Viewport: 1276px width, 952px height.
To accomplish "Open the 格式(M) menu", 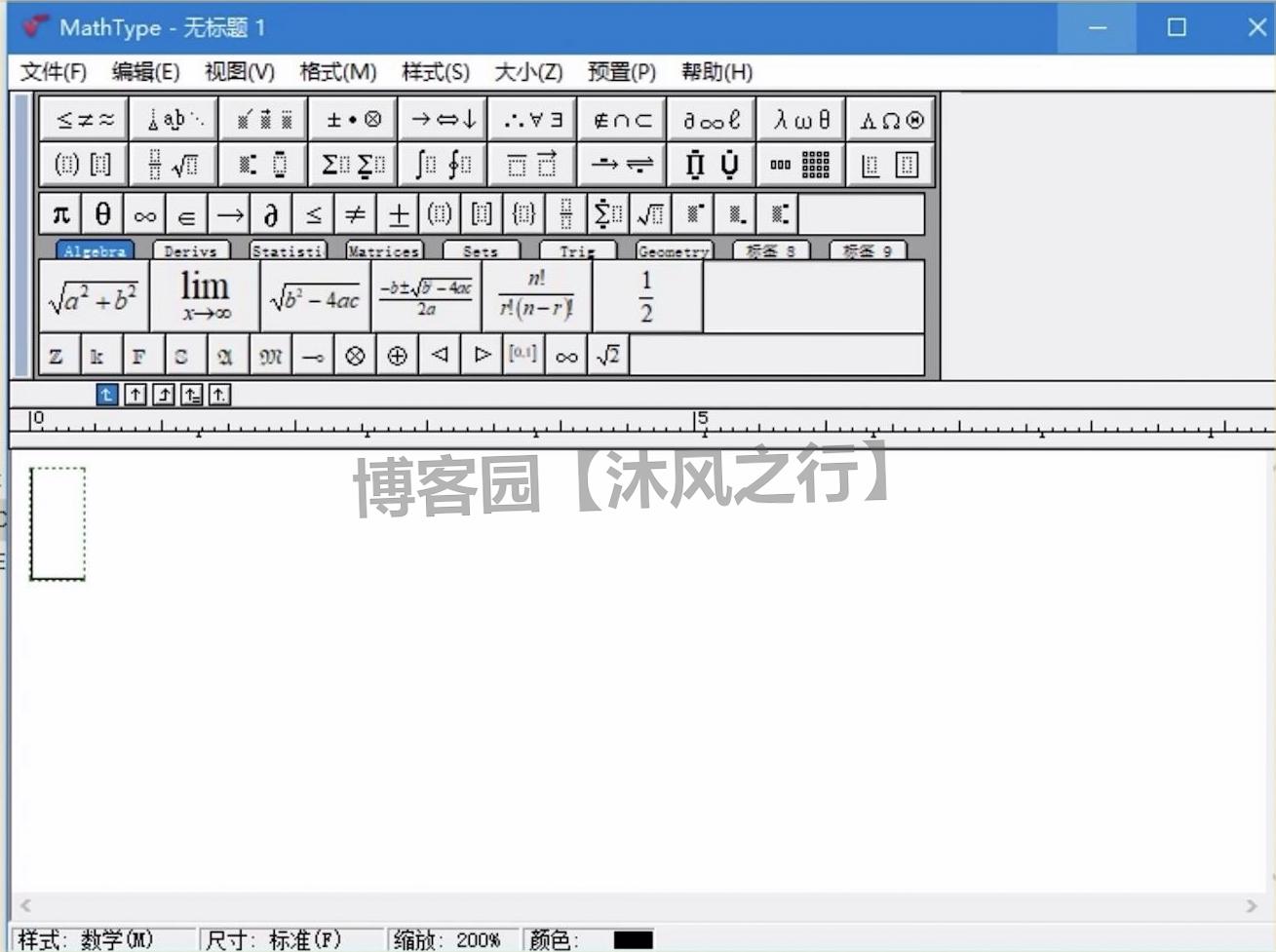I will tap(337, 72).
